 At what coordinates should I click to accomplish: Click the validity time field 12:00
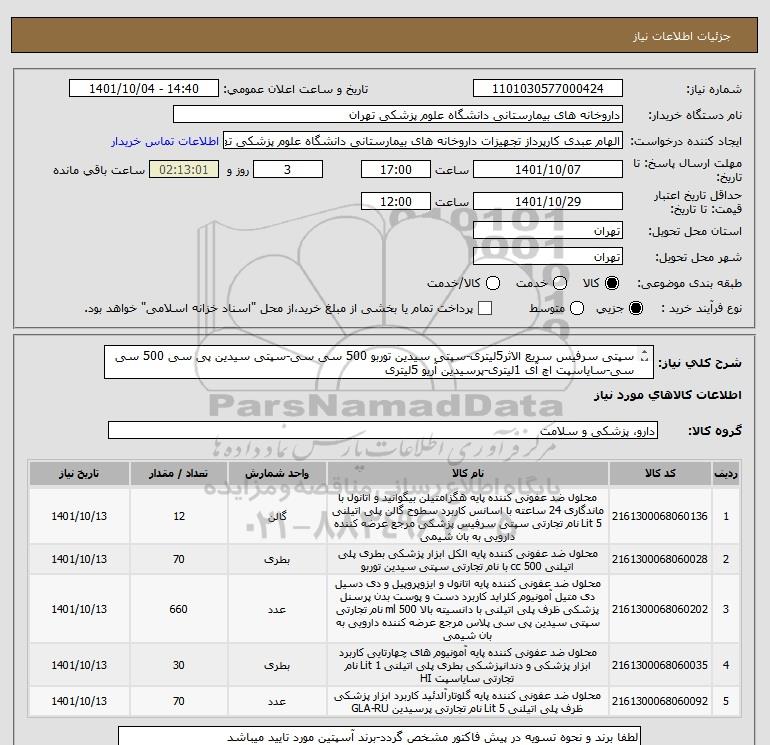396,201
